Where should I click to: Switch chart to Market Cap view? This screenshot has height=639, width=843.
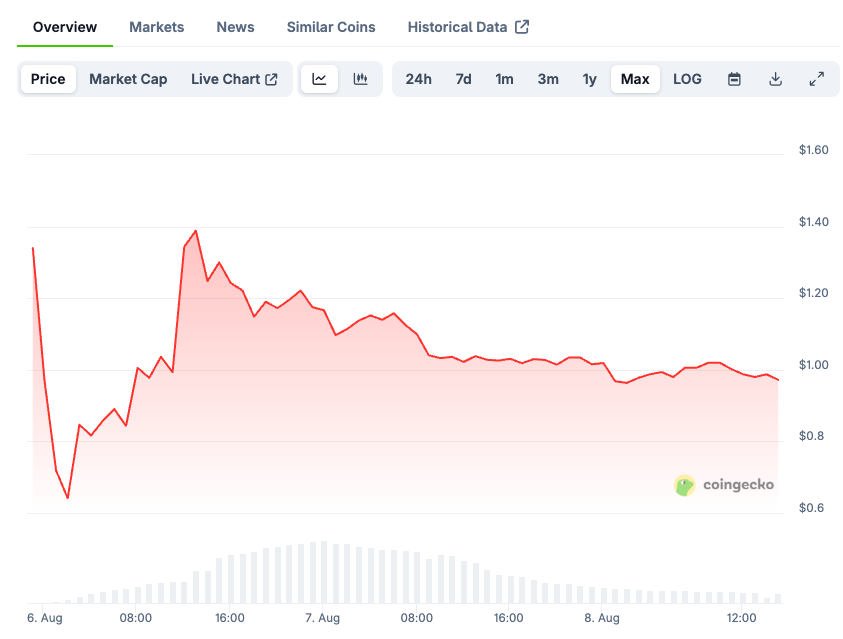[128, 78]
